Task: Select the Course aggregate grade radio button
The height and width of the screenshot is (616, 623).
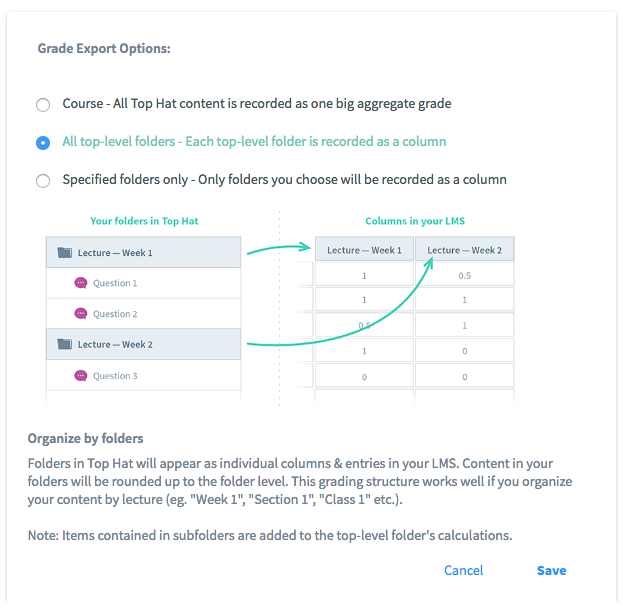Action: (43, 105)
